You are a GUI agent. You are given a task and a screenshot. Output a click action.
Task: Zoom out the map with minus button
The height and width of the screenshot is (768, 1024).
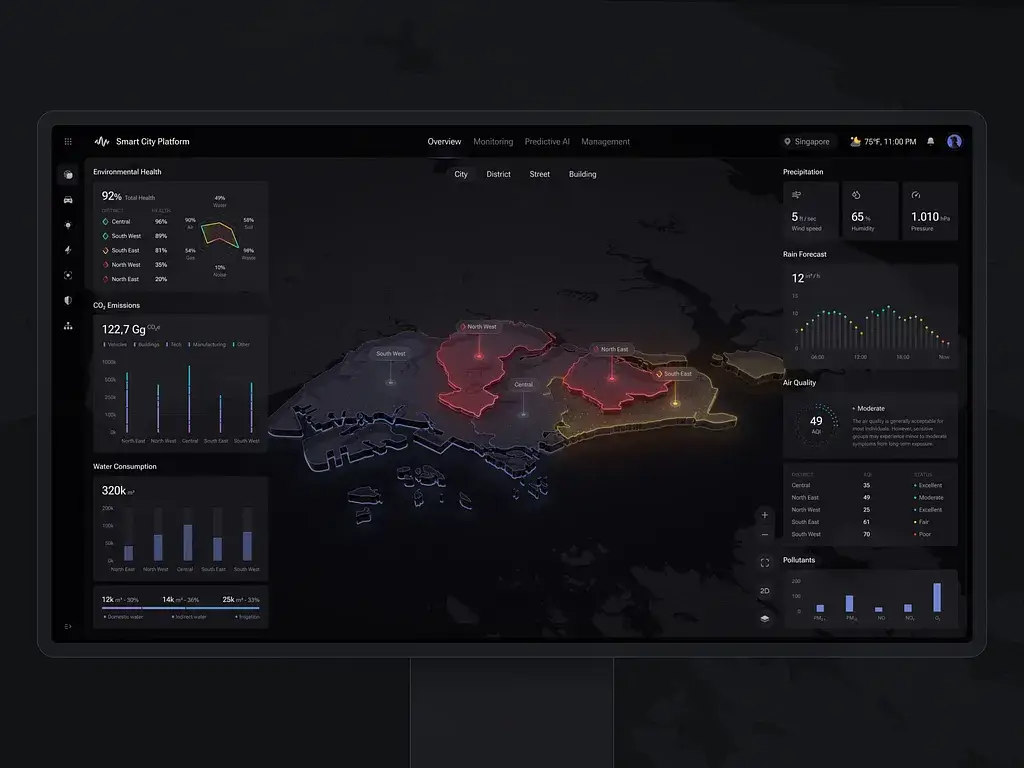(x=765, y=535)
